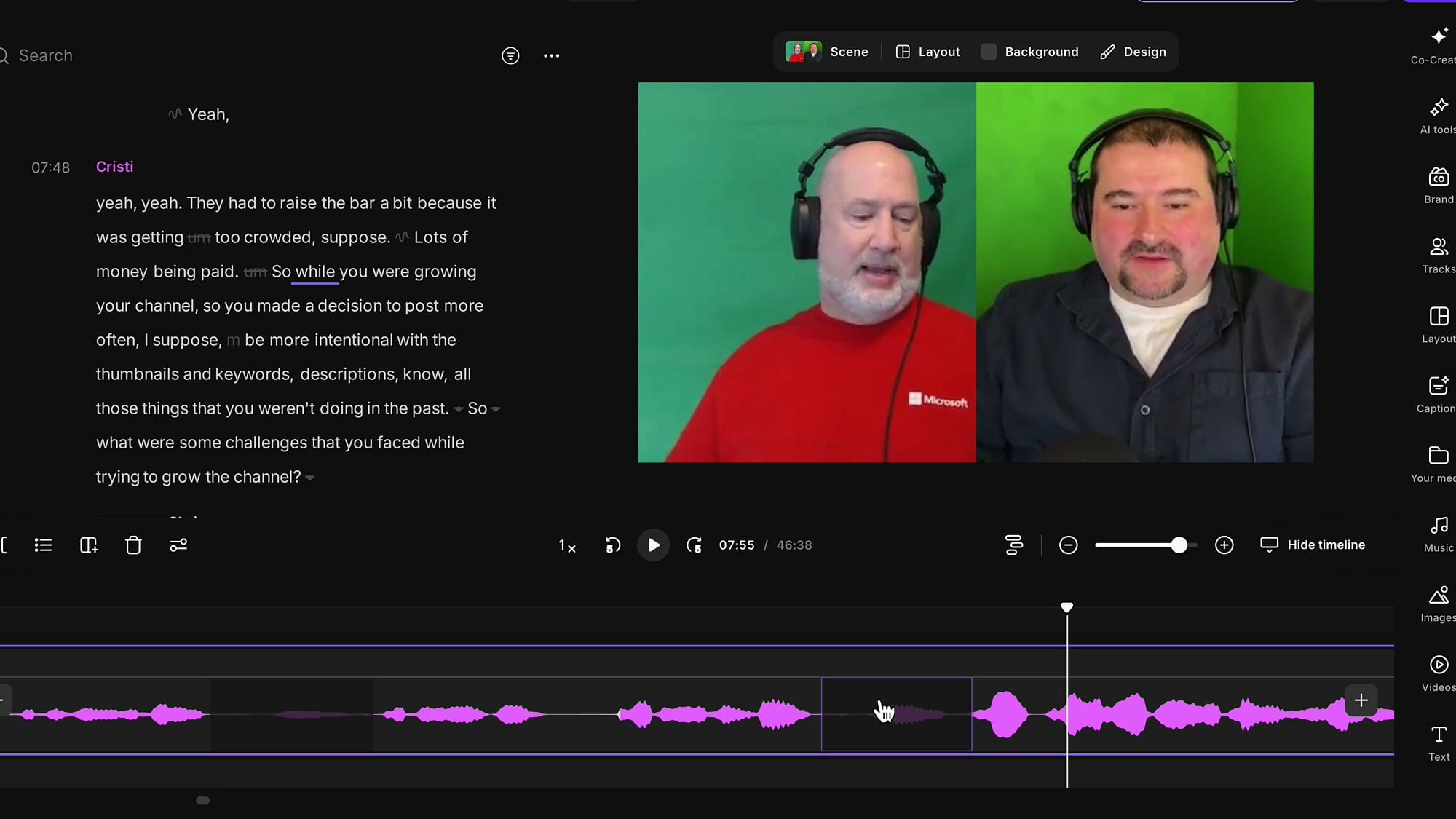Switch to the Layout tab
The width and height of the screenshot is (1456, 819).
(927, 52)
